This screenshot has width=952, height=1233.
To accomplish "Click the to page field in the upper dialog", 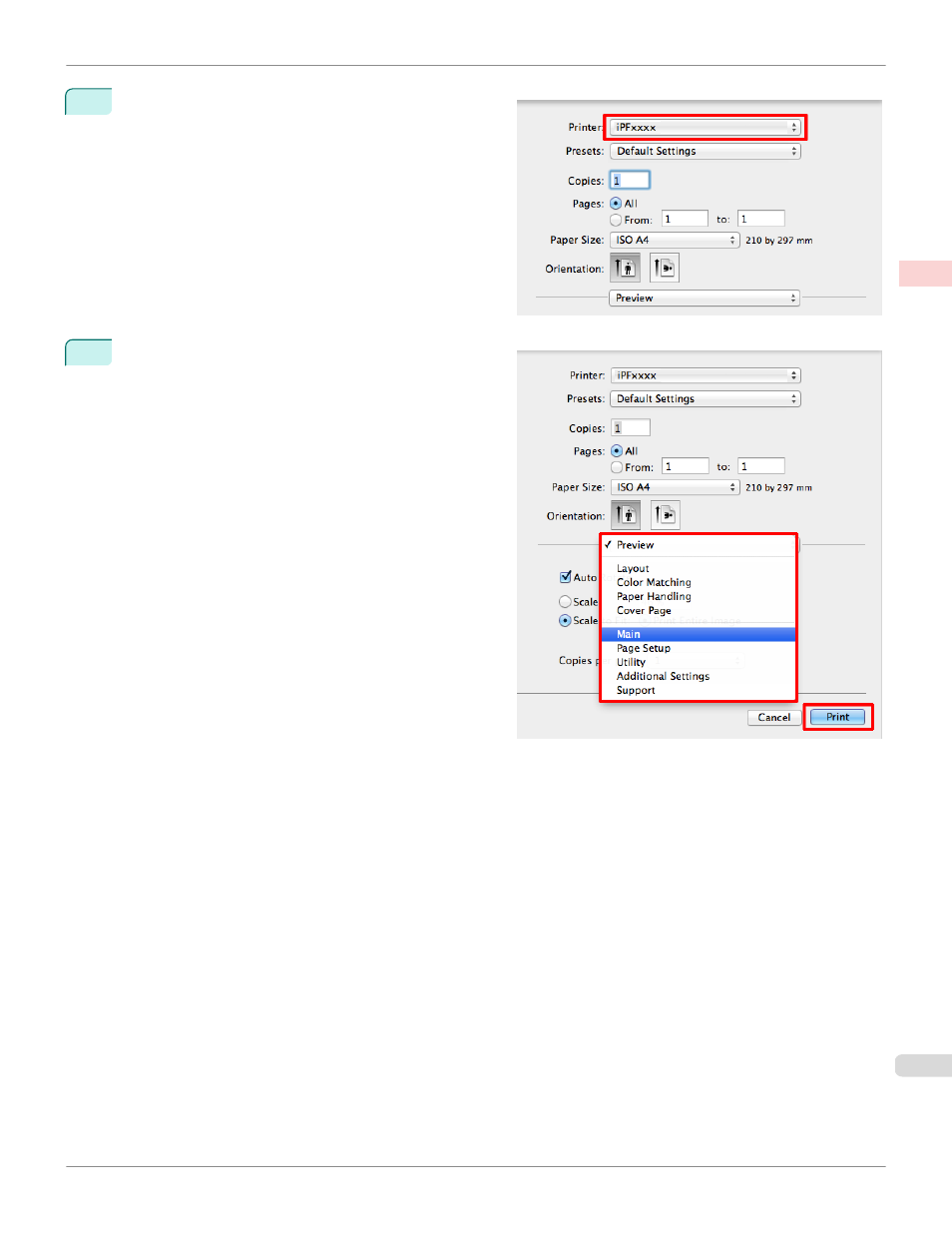I will 761,219.
